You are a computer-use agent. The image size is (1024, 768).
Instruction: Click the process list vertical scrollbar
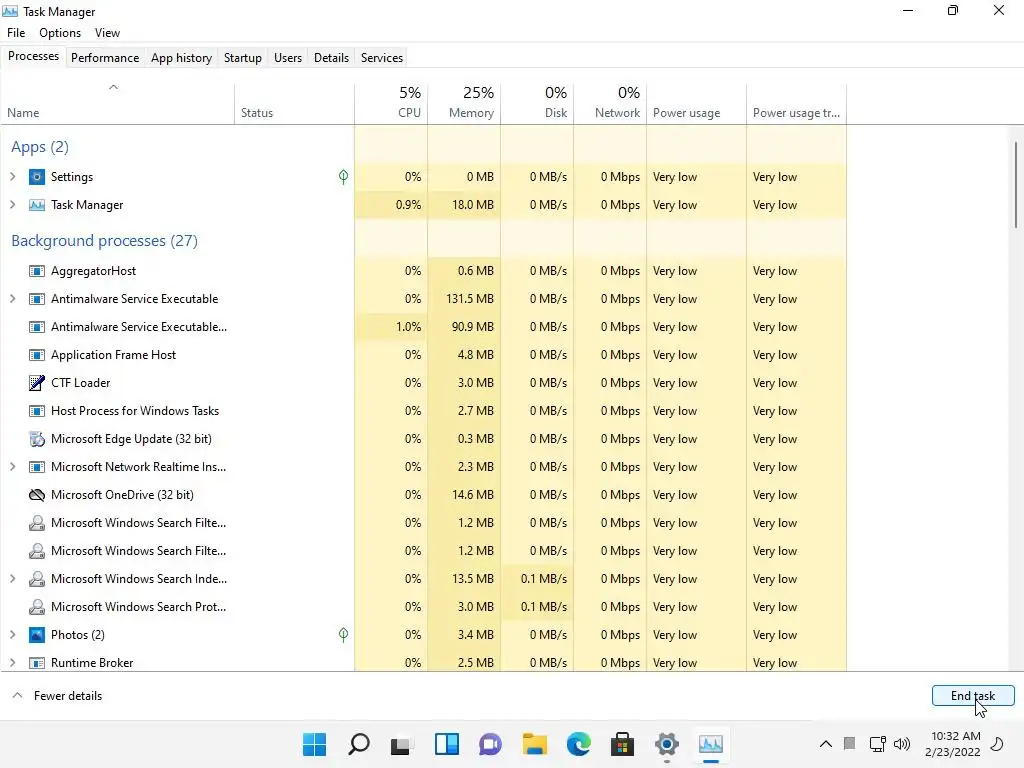point(1016,185)
